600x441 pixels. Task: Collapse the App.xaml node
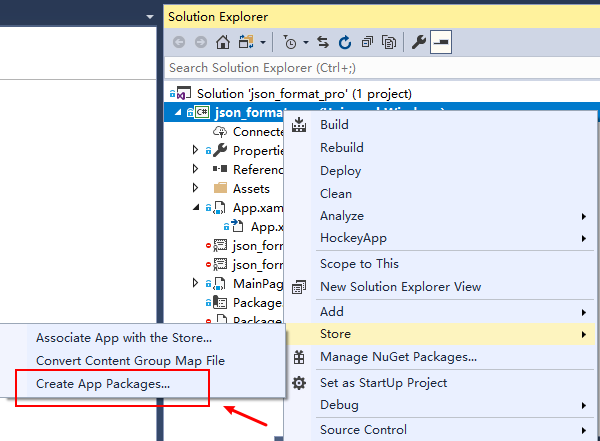pos(196,207)
